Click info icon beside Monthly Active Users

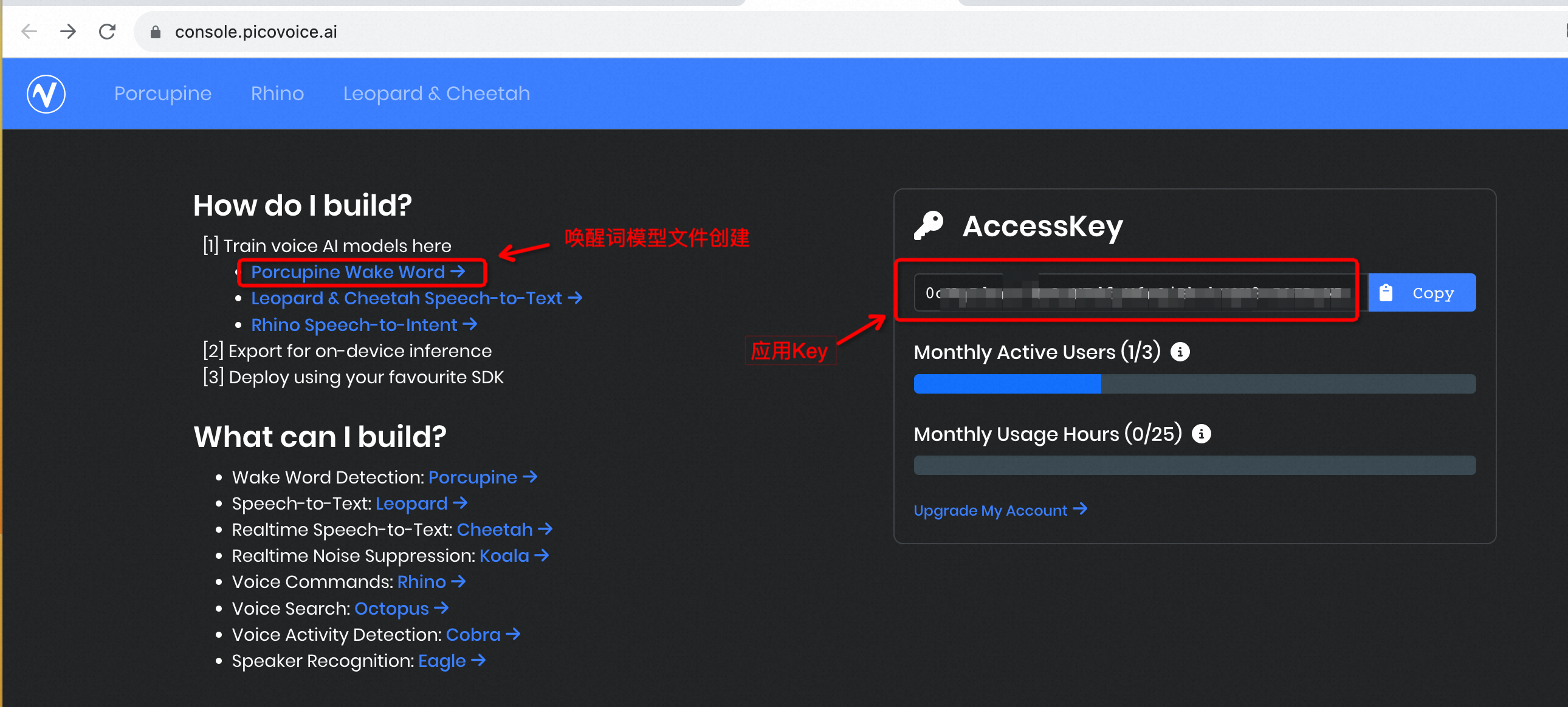point(1179,352)
